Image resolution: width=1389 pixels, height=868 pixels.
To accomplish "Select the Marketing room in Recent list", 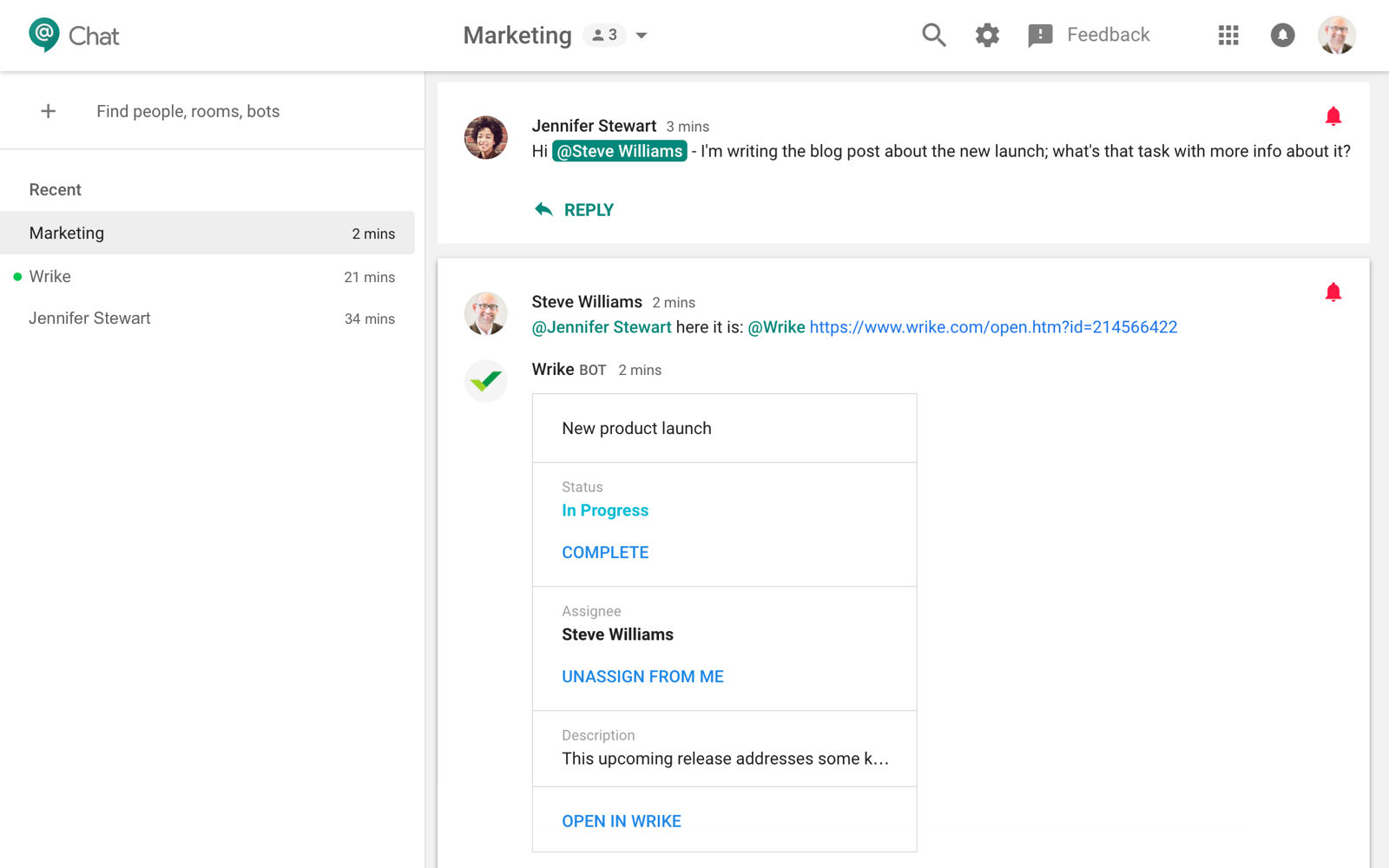I will 207,233.
